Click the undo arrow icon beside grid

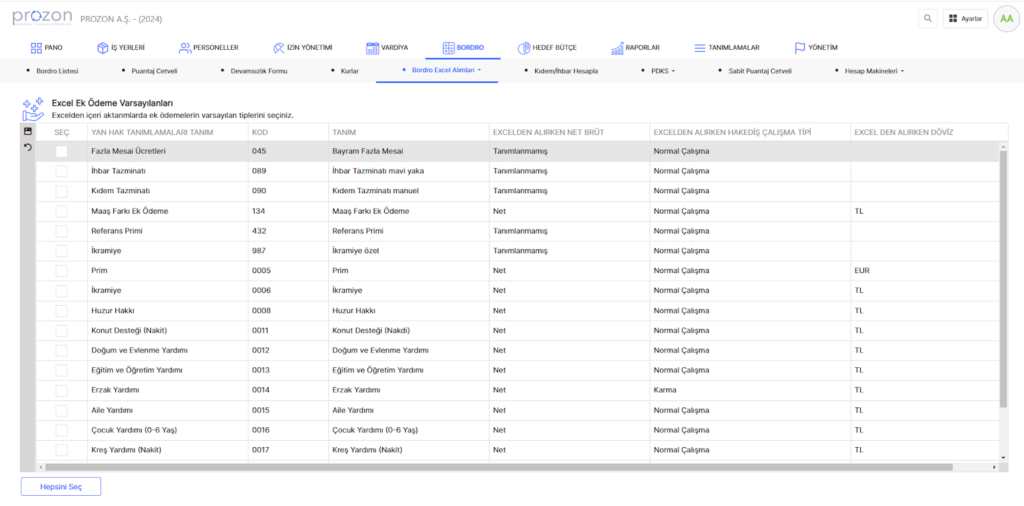[28, 147]
